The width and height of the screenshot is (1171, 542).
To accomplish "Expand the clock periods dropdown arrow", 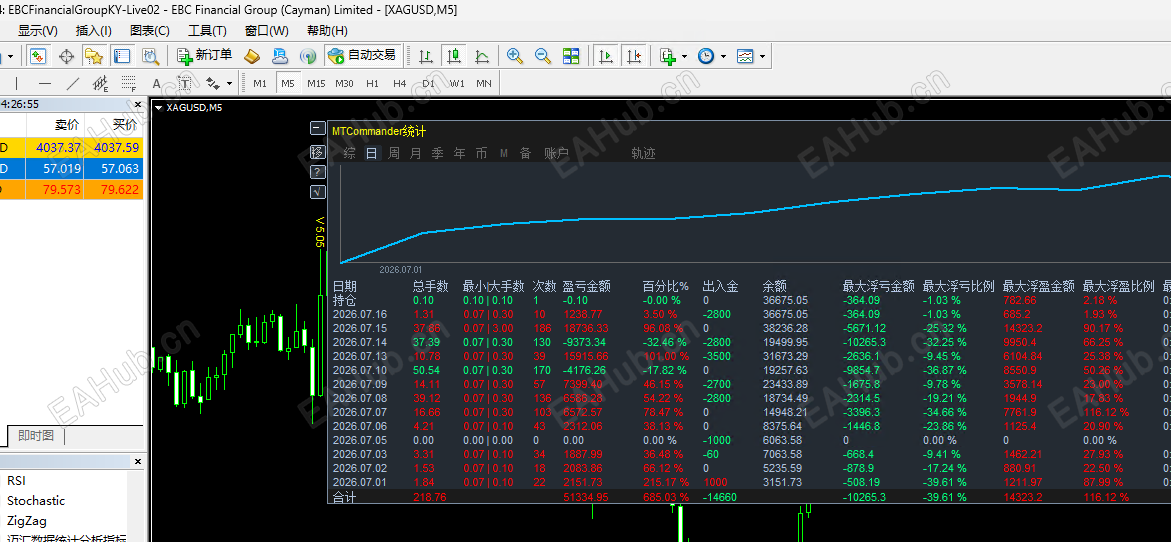I will [724, 57].
